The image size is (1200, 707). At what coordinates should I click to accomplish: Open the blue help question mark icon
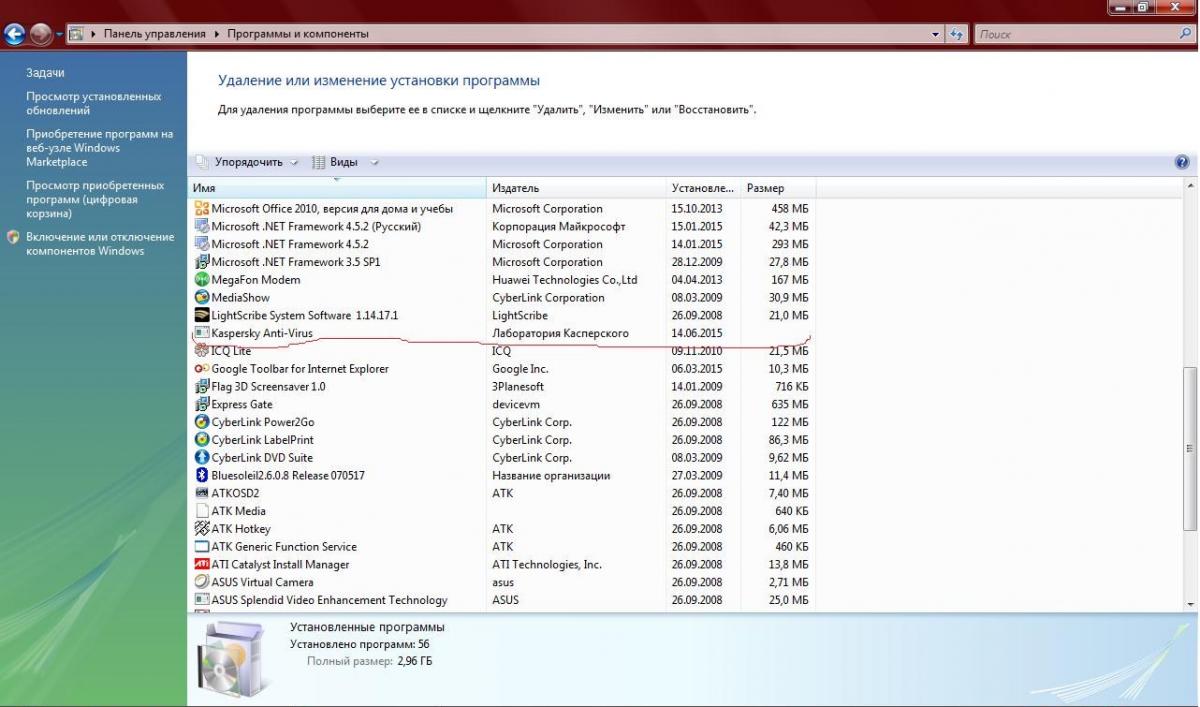point(1182,162)
